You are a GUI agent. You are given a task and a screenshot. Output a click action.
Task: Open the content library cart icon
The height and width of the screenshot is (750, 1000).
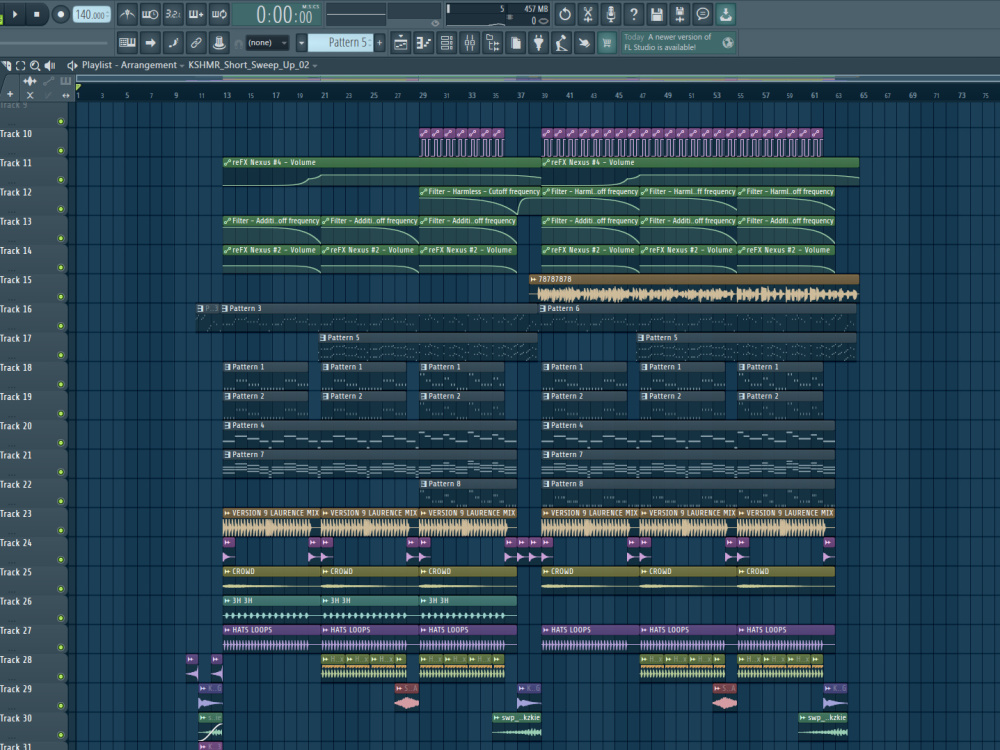(607, 43)
